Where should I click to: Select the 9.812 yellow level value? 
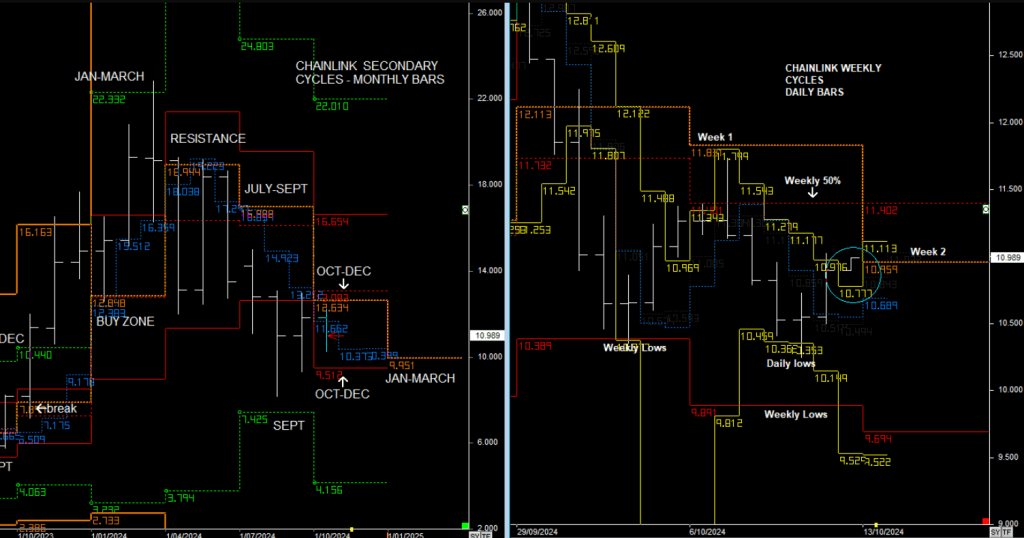coord(729,423)
